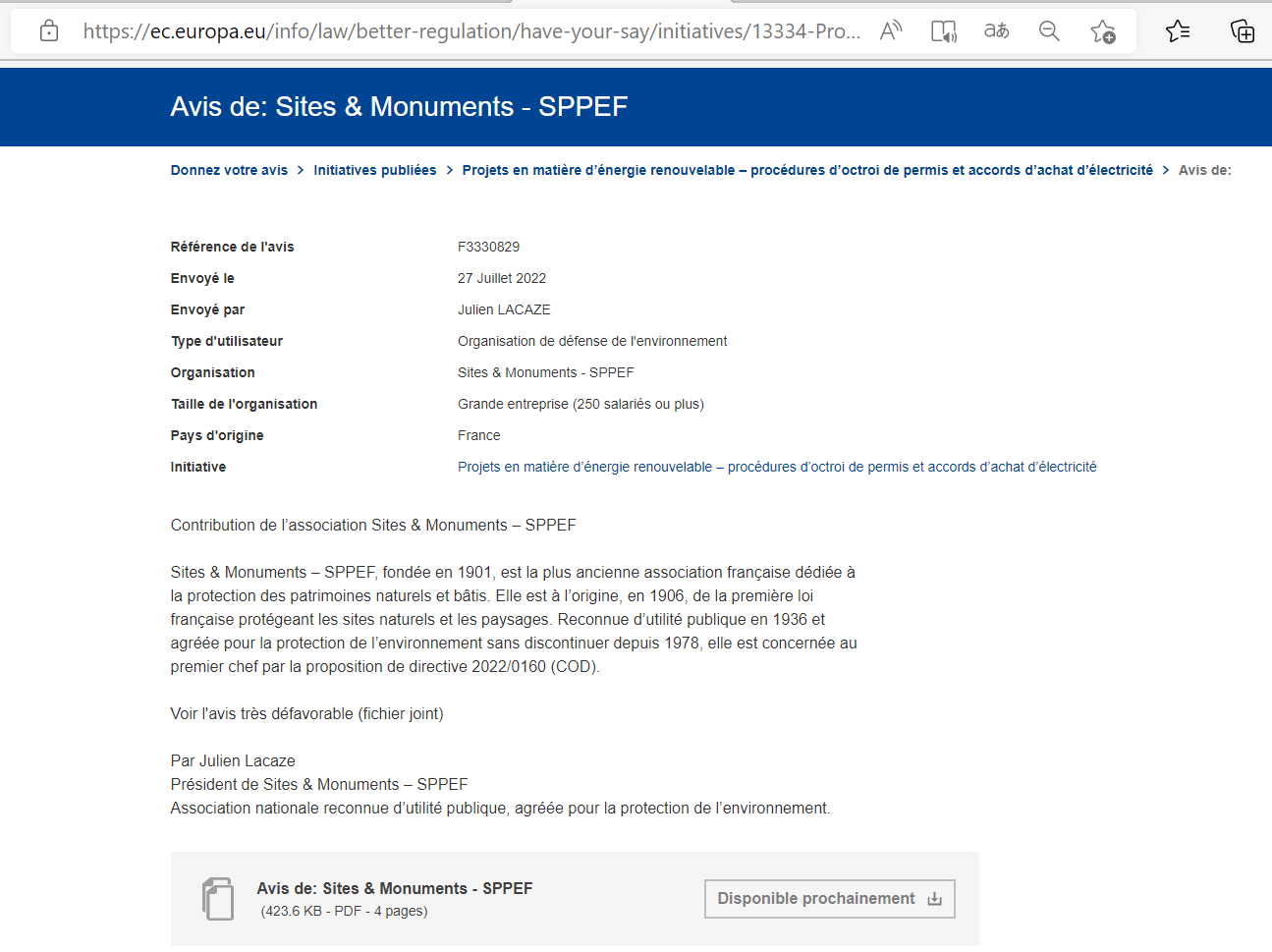Add this page to favorites
This screenshot has height=952, width=1272.
pyautogui.click(x=1103, y=31)
